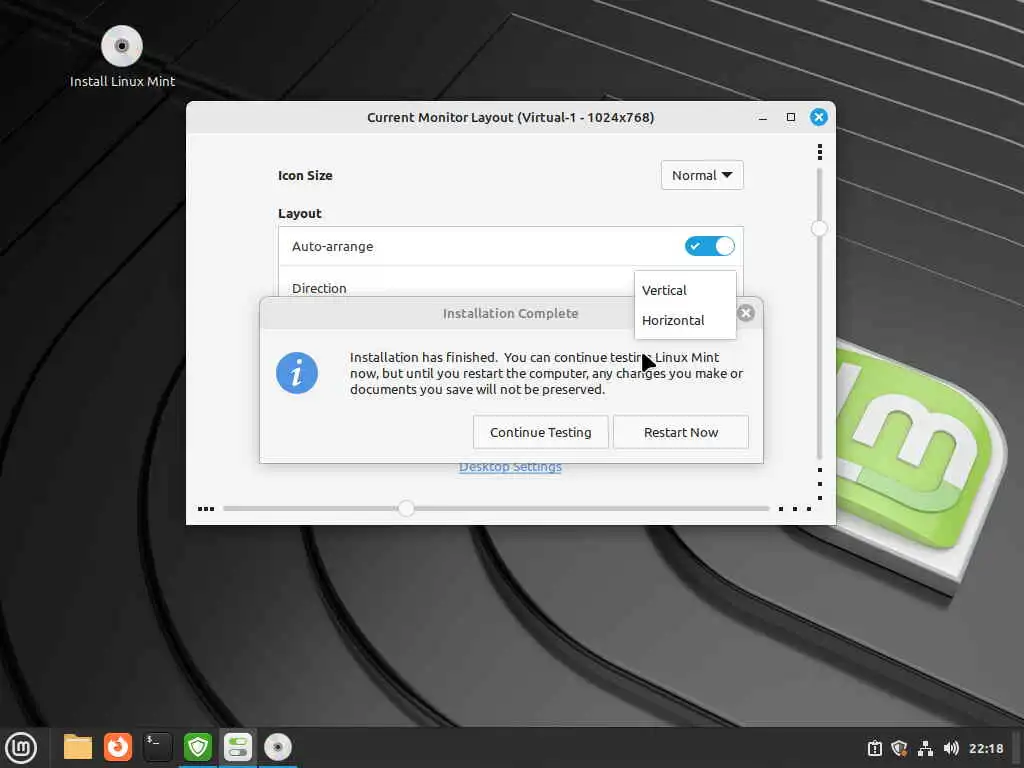Switch to the Desktop settings taskbar window

coord(238,747)
